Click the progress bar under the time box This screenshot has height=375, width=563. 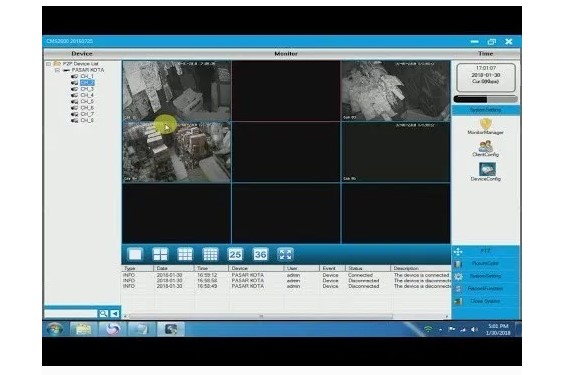tap(485, 99)
